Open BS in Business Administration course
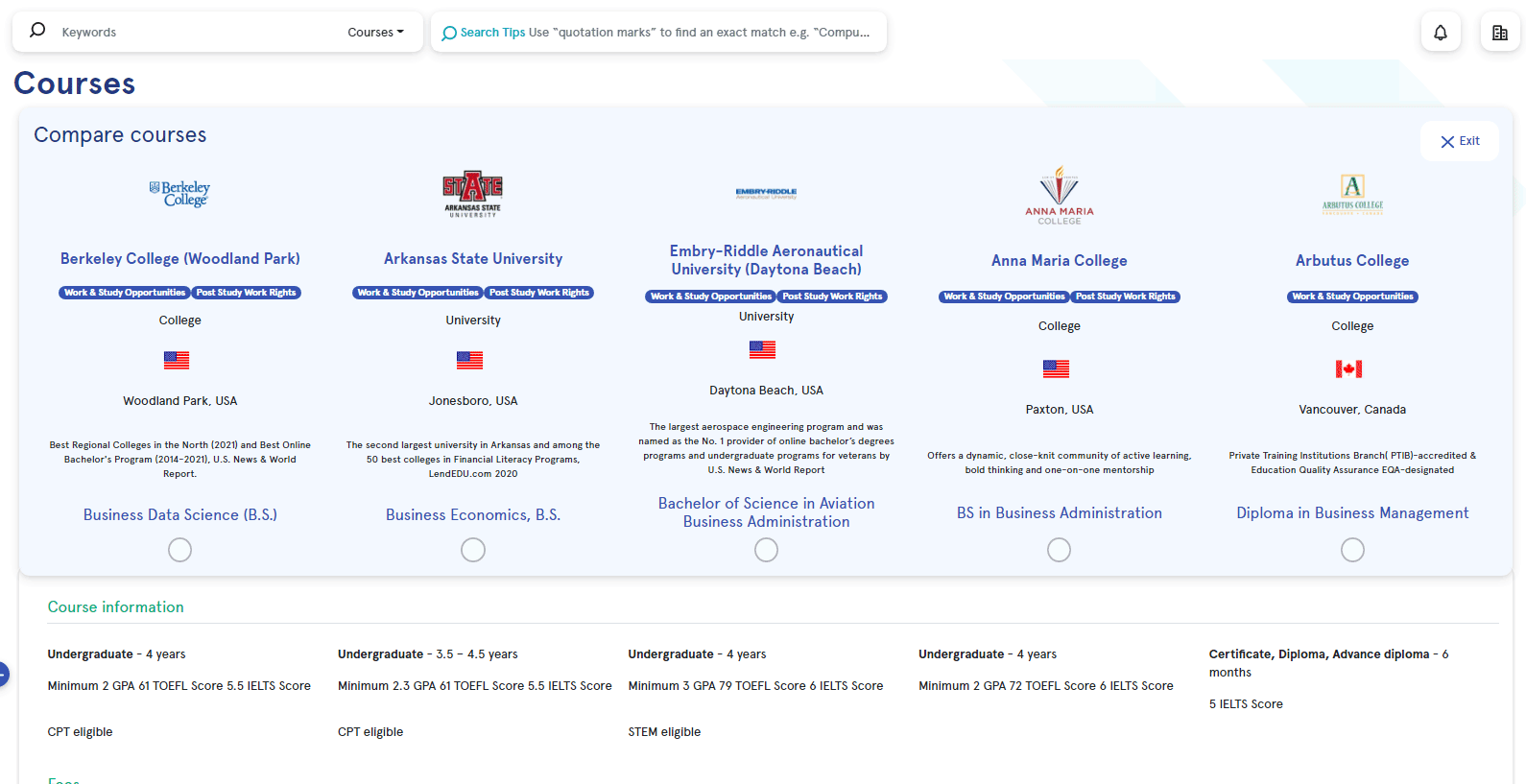The height and width of the screenshot is (784, 1526). tap(1060, 513)
